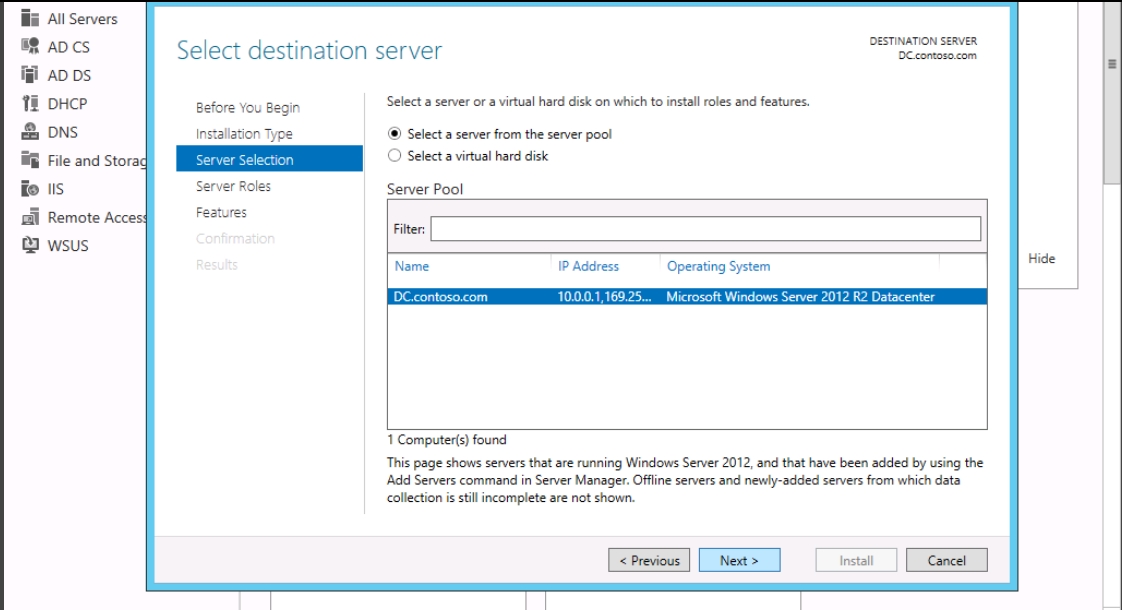Choose 'Select a virtual hard disk' option
The width and height of the screenshot is (1122, 610).
[394, 155]
